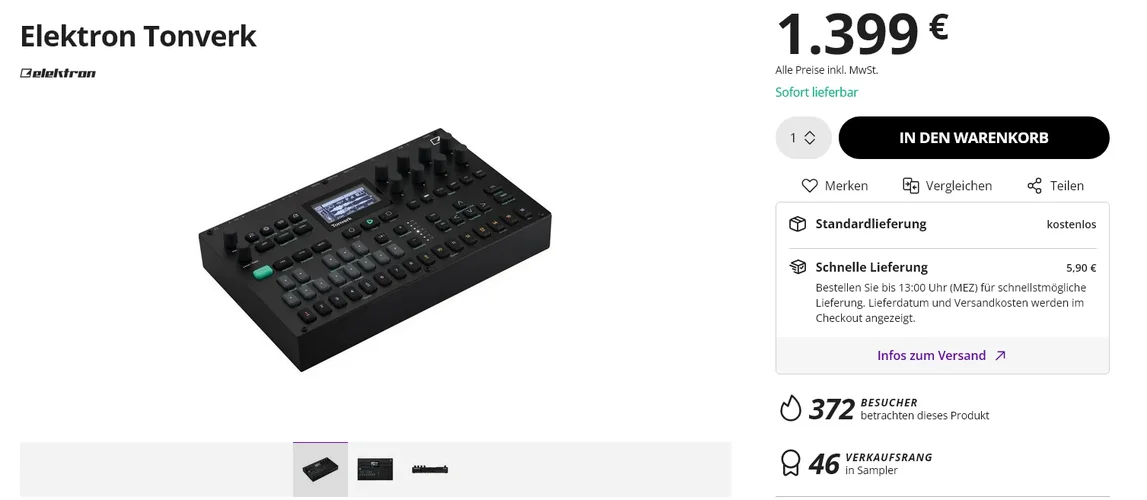
Task: Click the Elektron brand logo
Action: coord(58,73)
